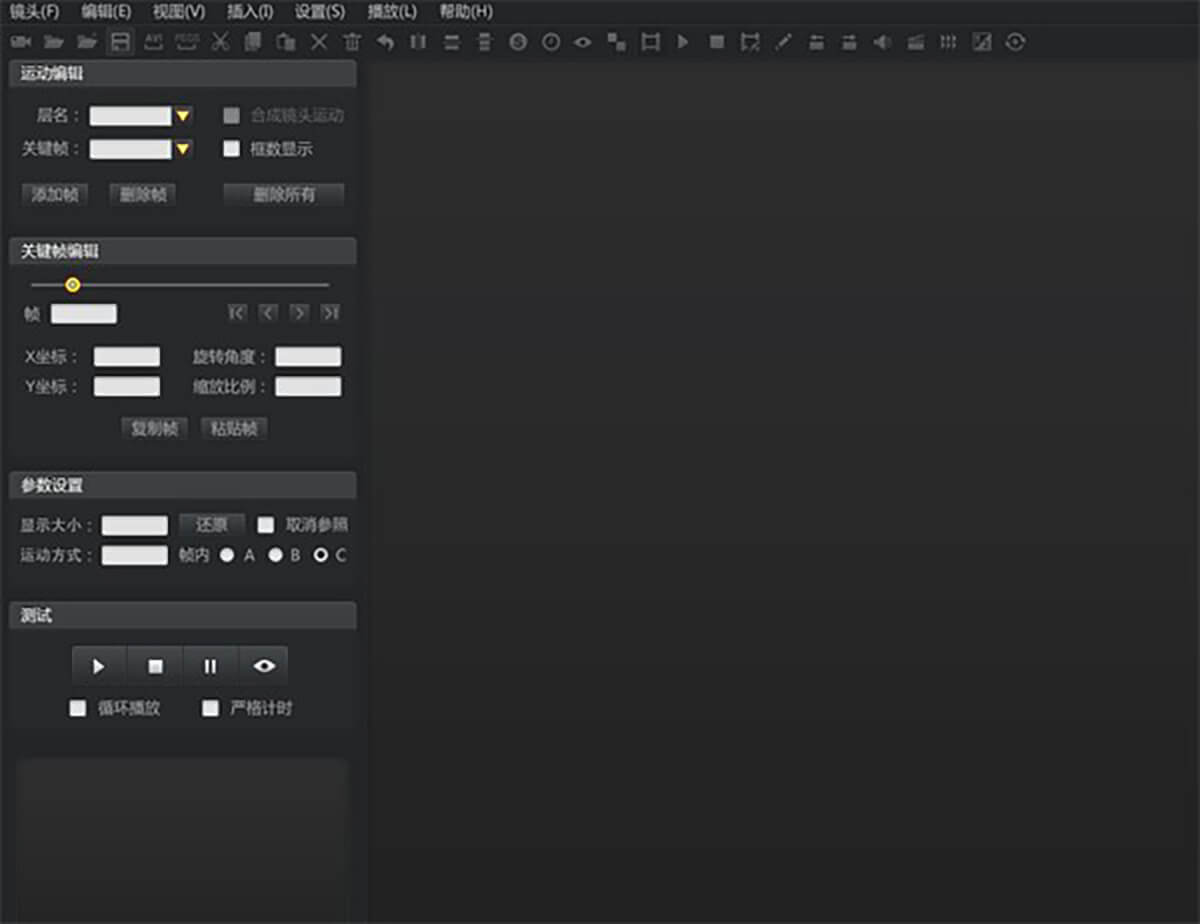The width and height of the screenshot is (1200, 924).
Task: Click the X delete toolbar icon
Action: (x=319, y=42)
